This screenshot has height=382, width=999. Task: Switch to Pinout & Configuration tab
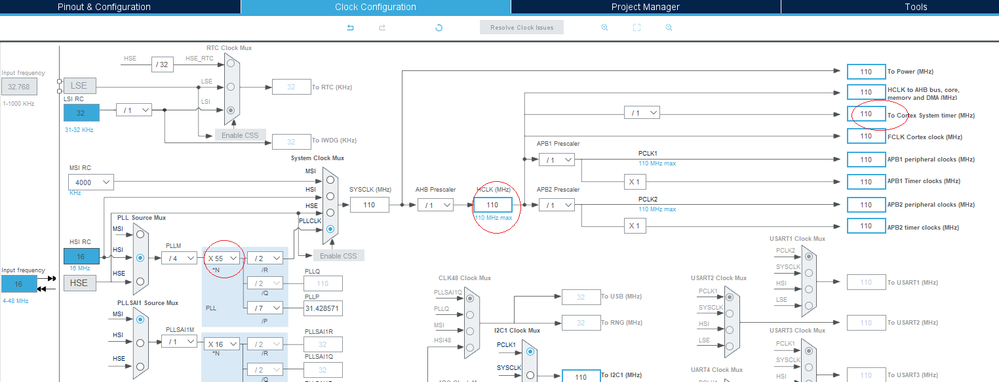(x=104, y=7)
